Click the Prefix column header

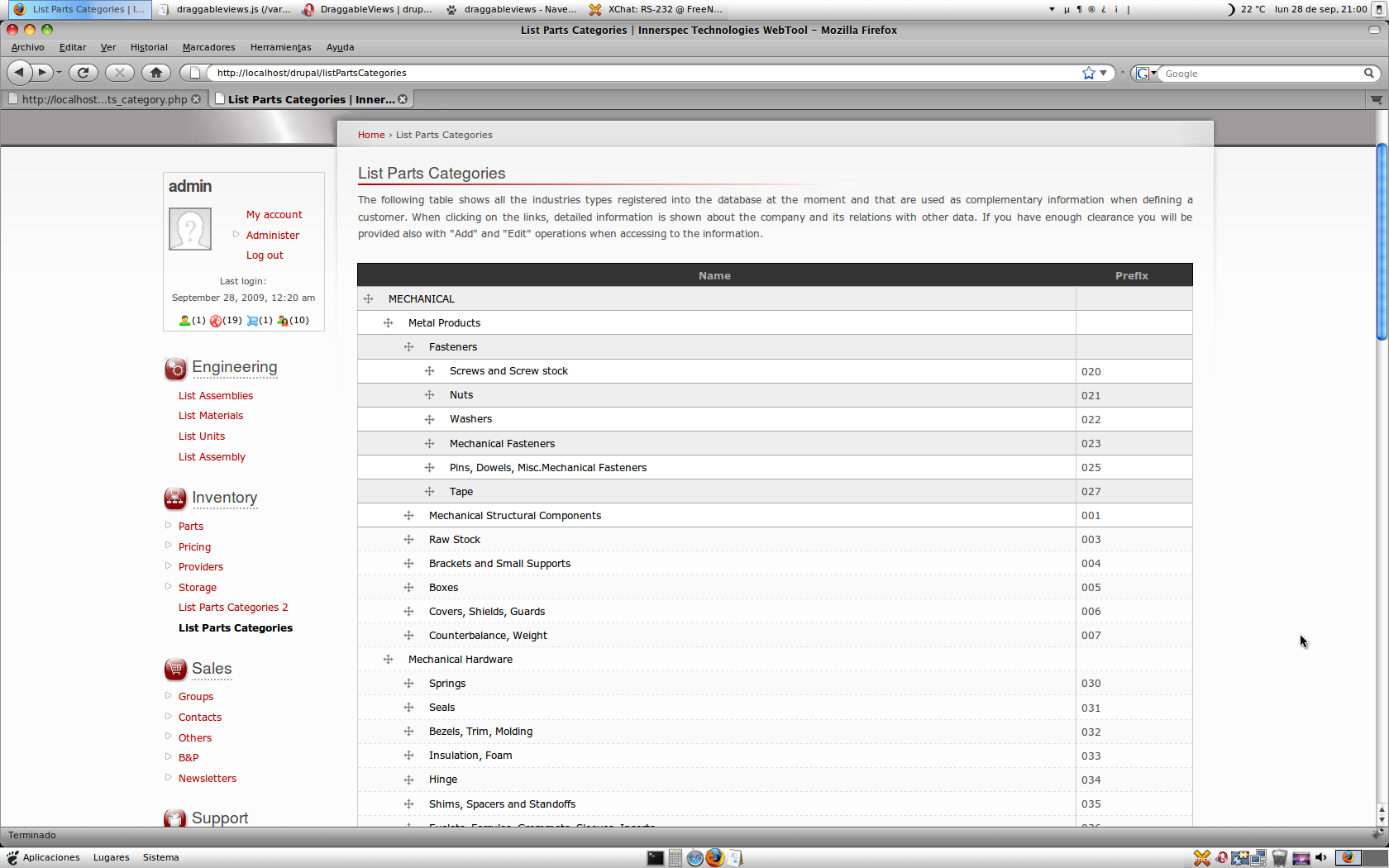tap(1132, 276)
